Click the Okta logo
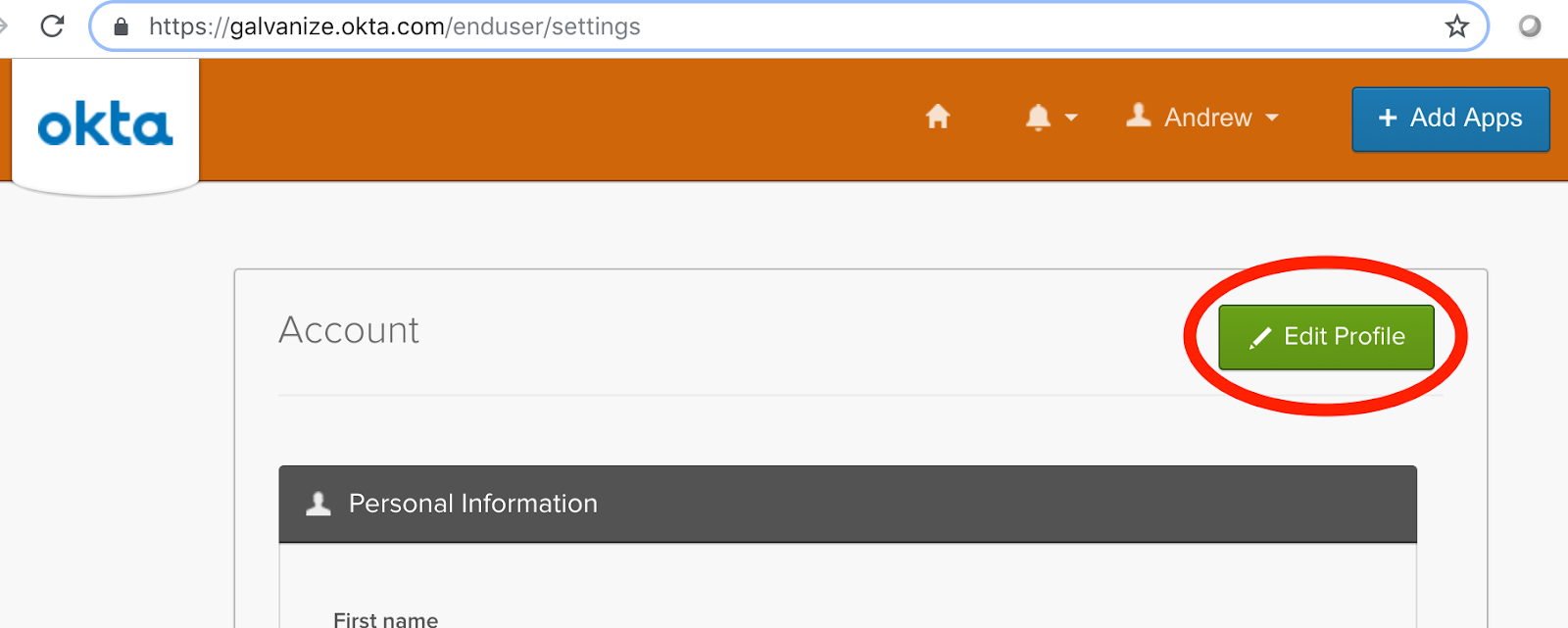1568x628 pixels. (106, 126)
